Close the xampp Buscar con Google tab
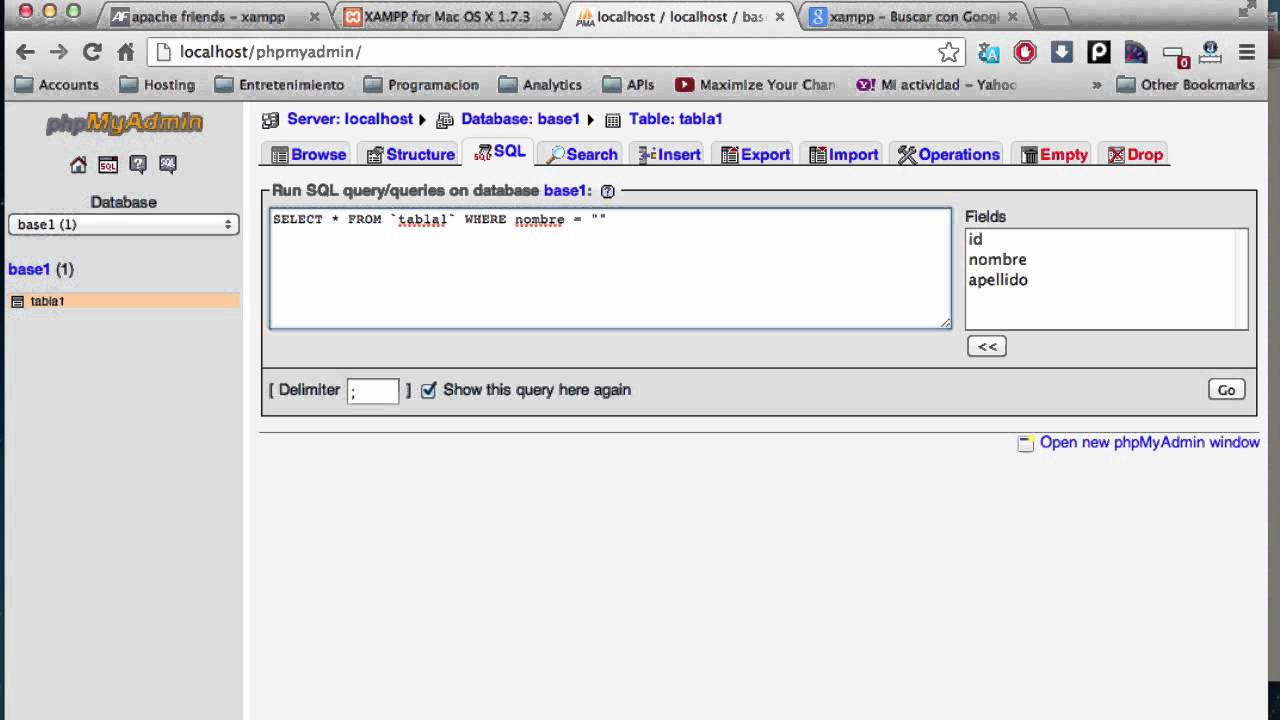Screen dimensions: 1280x720 point(1014,17)
